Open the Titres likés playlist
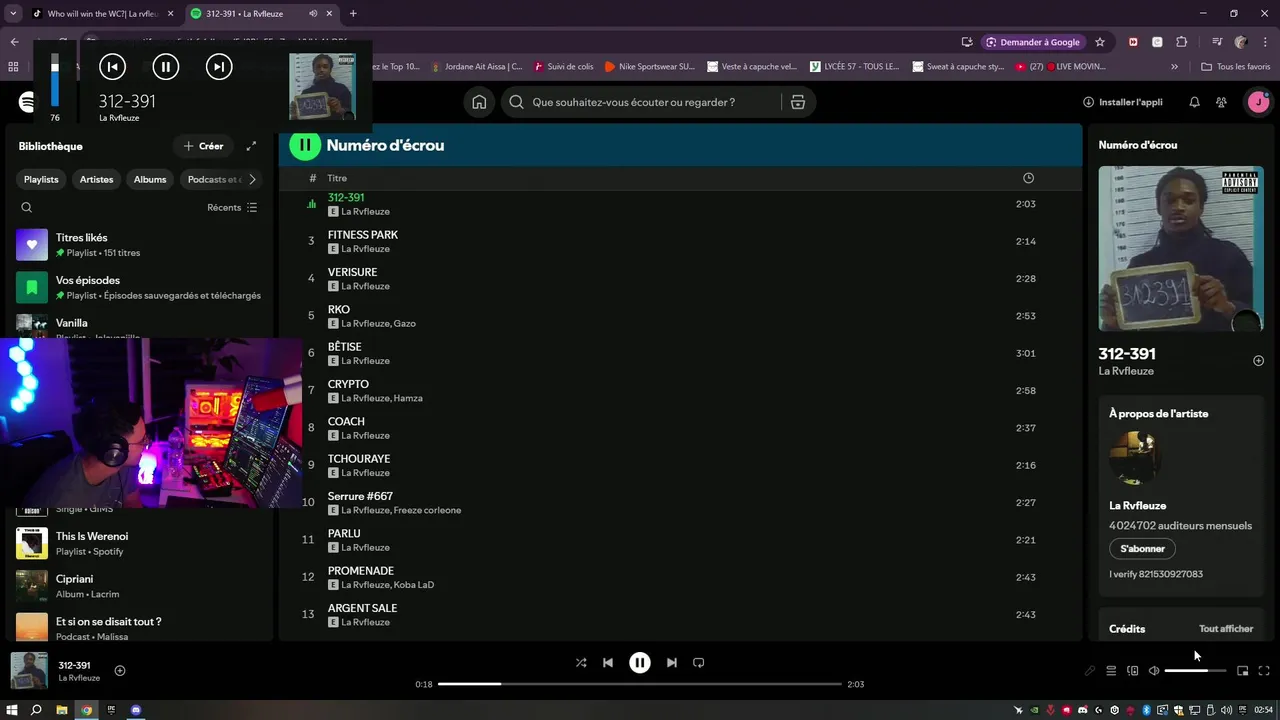The image size is (1280, 720). coord(139,245)
